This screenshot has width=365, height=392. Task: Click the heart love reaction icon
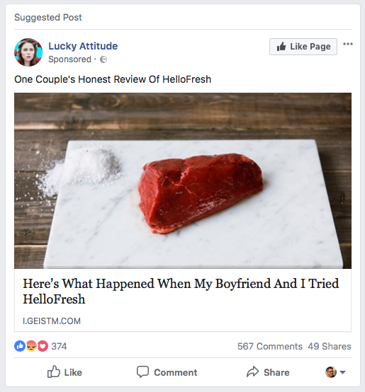[x=43, y=346]
